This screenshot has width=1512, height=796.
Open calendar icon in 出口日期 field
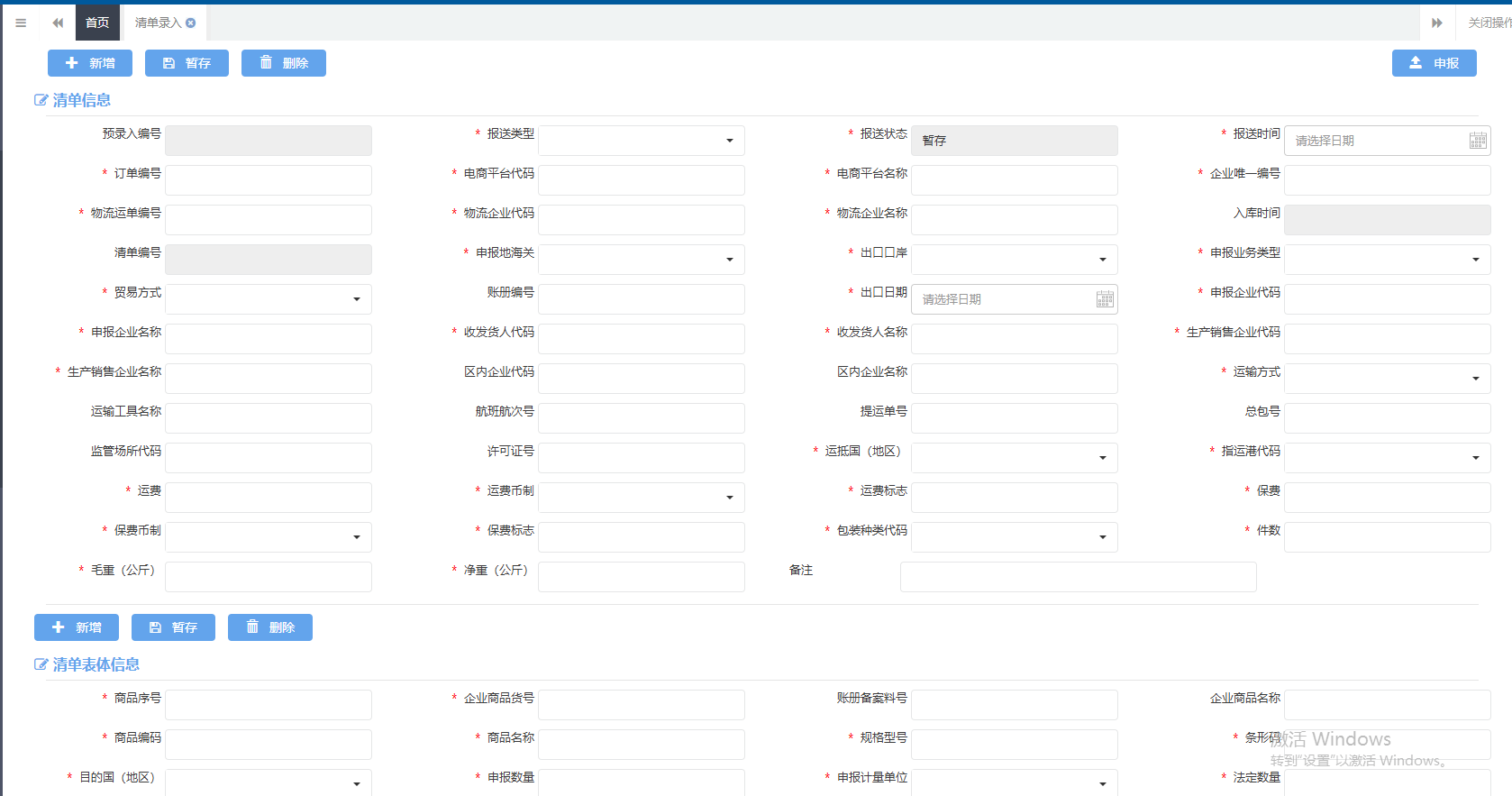pos(1105,299)
